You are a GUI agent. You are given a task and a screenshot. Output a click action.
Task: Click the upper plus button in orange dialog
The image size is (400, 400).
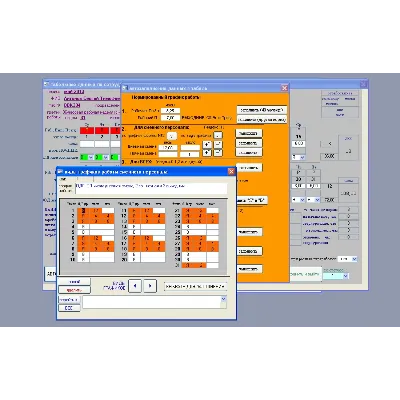(207, 144)
